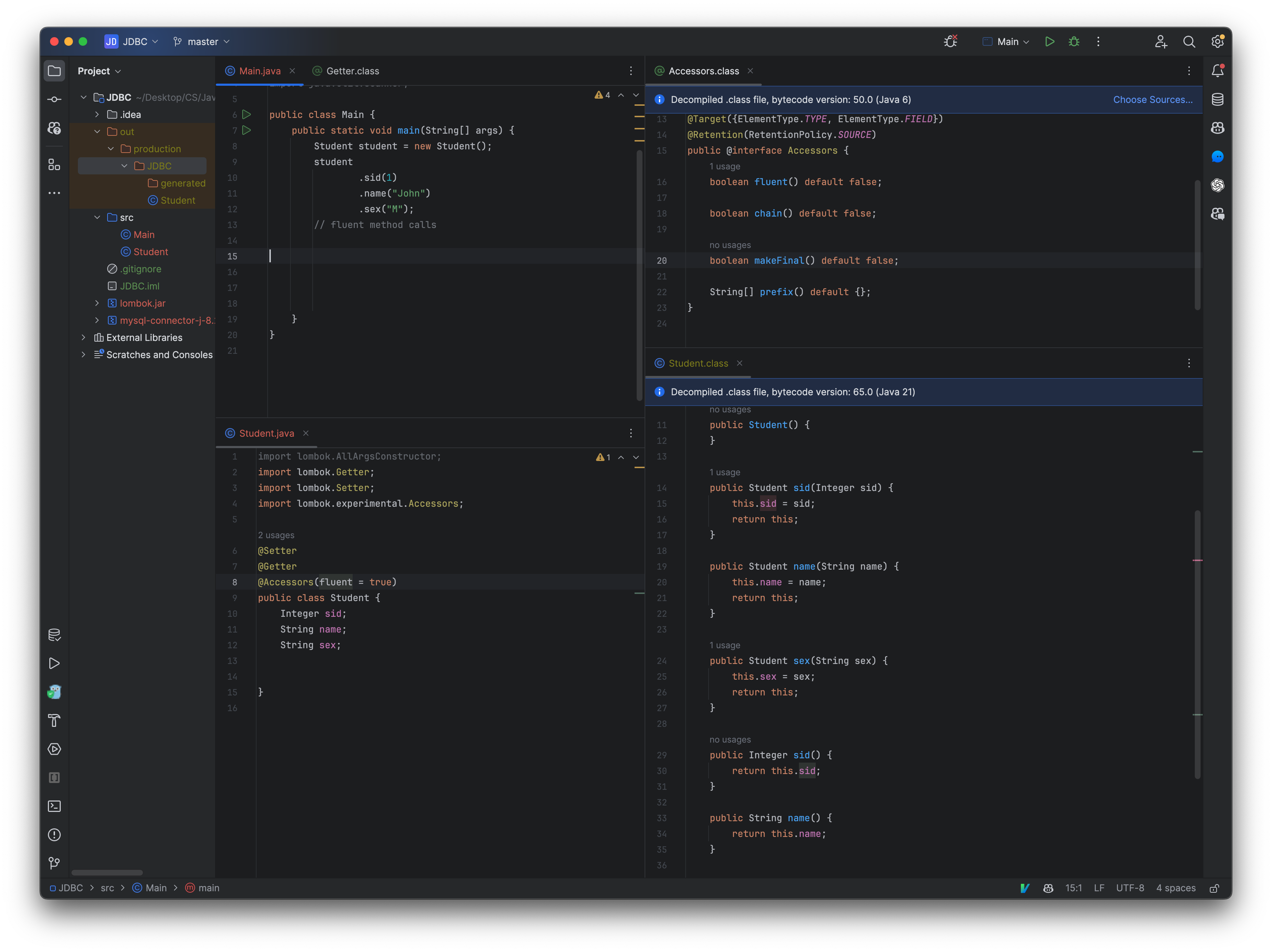Click the vertical scrollbar in the Student.class editor
1272x952 pixels.
click(x=1198, y=633)
